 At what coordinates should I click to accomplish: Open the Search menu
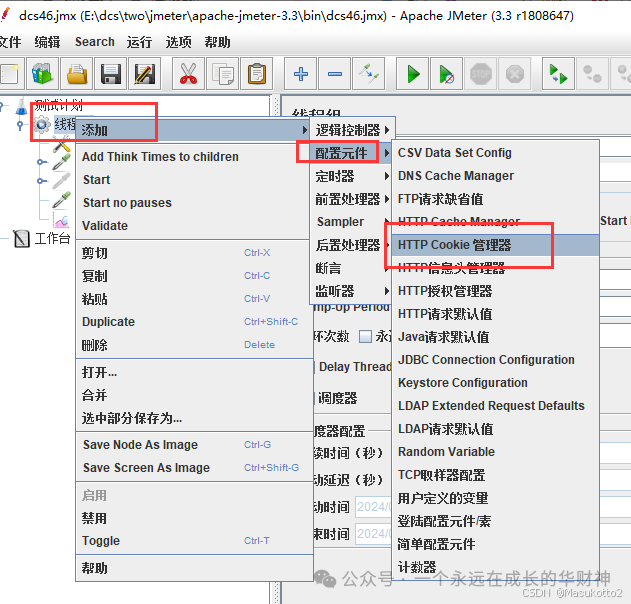coord(95,42)
